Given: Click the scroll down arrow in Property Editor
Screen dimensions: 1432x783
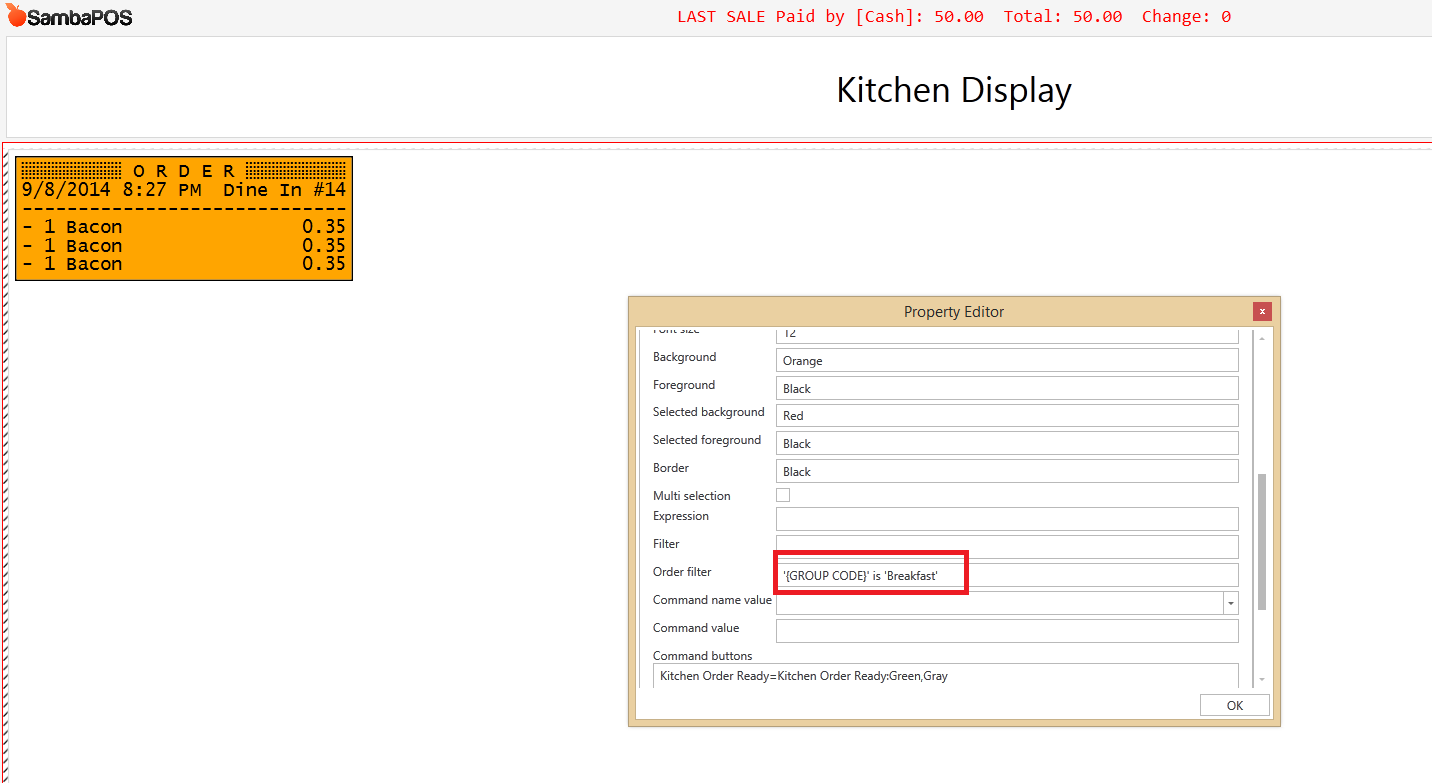Looking at the screenshot, I should tap(1261, 680).
